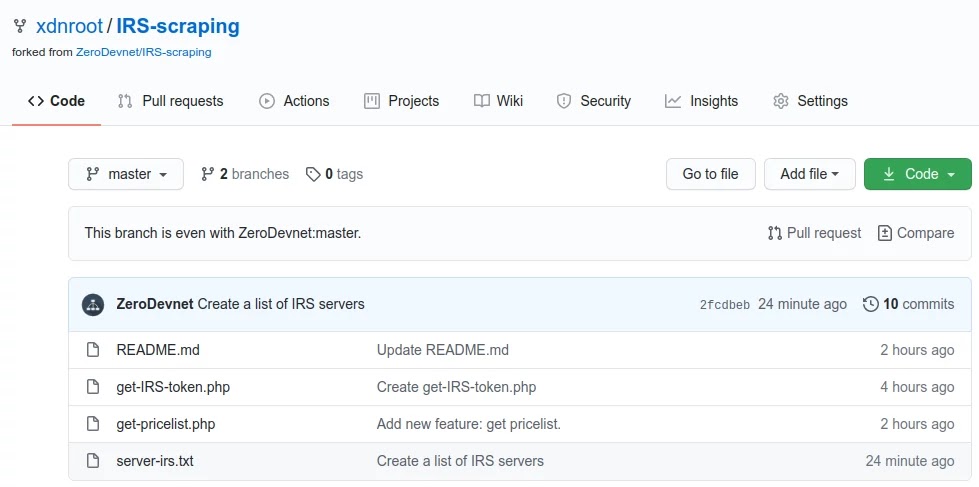Switch to the Code tab
Viewport: 979px width, 487px height.
tap(56, 101)
